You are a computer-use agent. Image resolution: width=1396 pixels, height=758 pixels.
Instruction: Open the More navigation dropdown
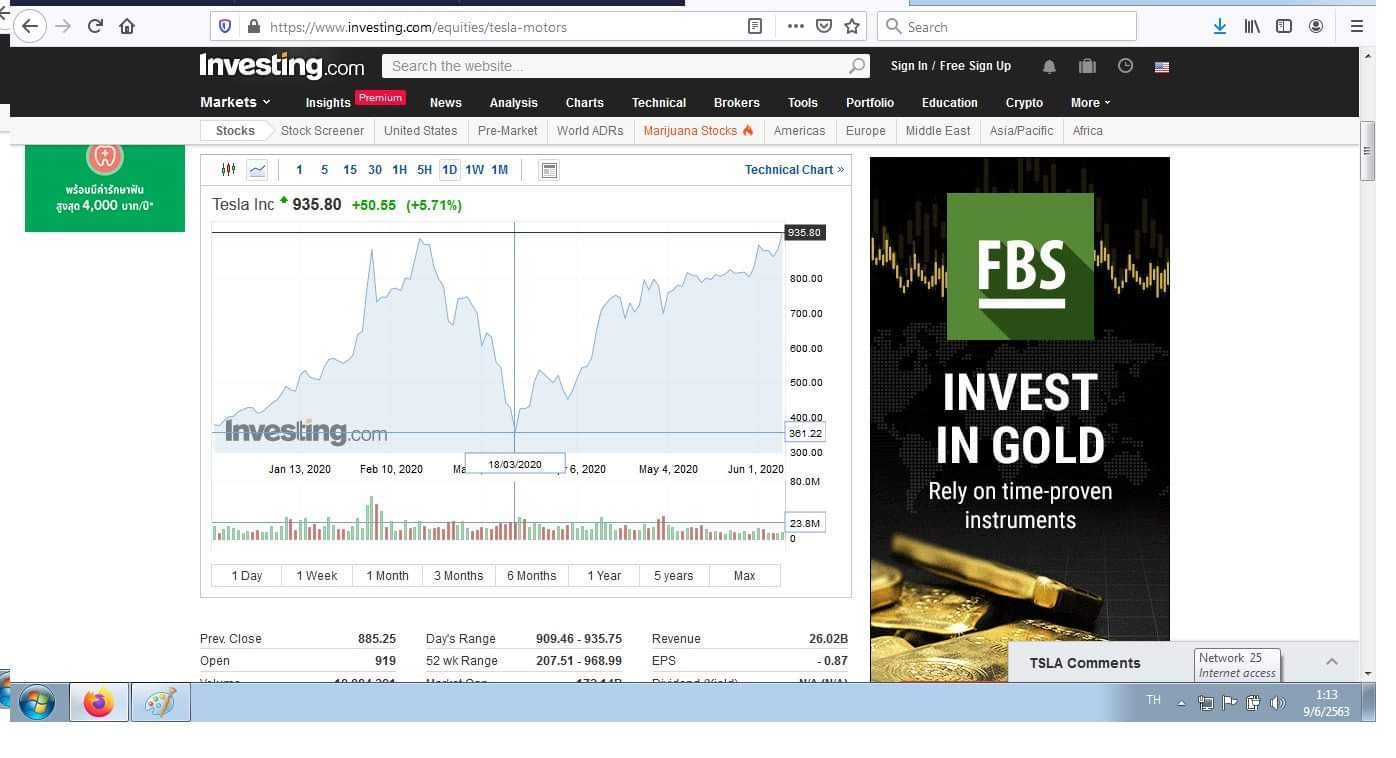click(1090, 102)
